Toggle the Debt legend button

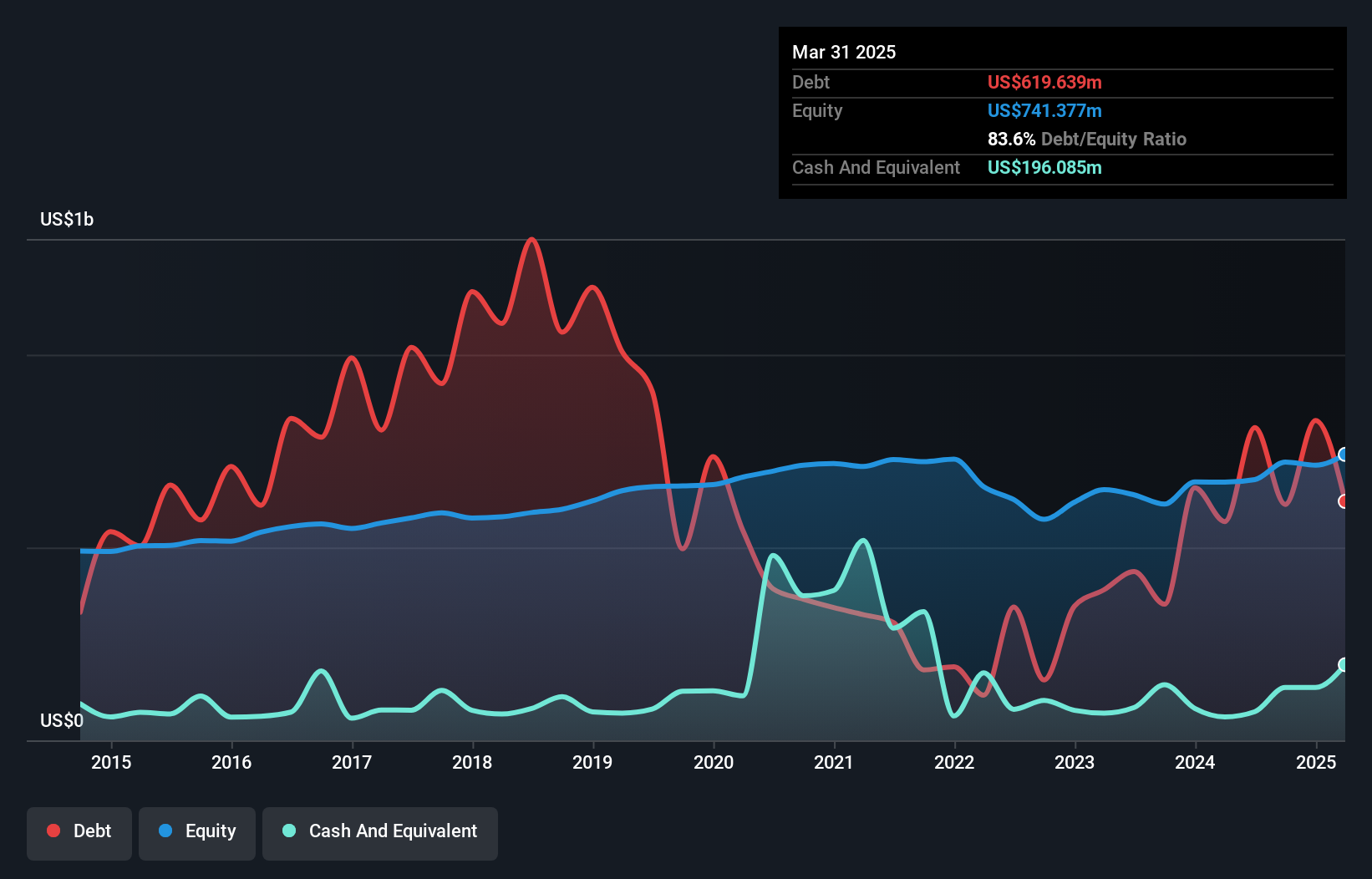pyautogui.click(x=79, y=833)
